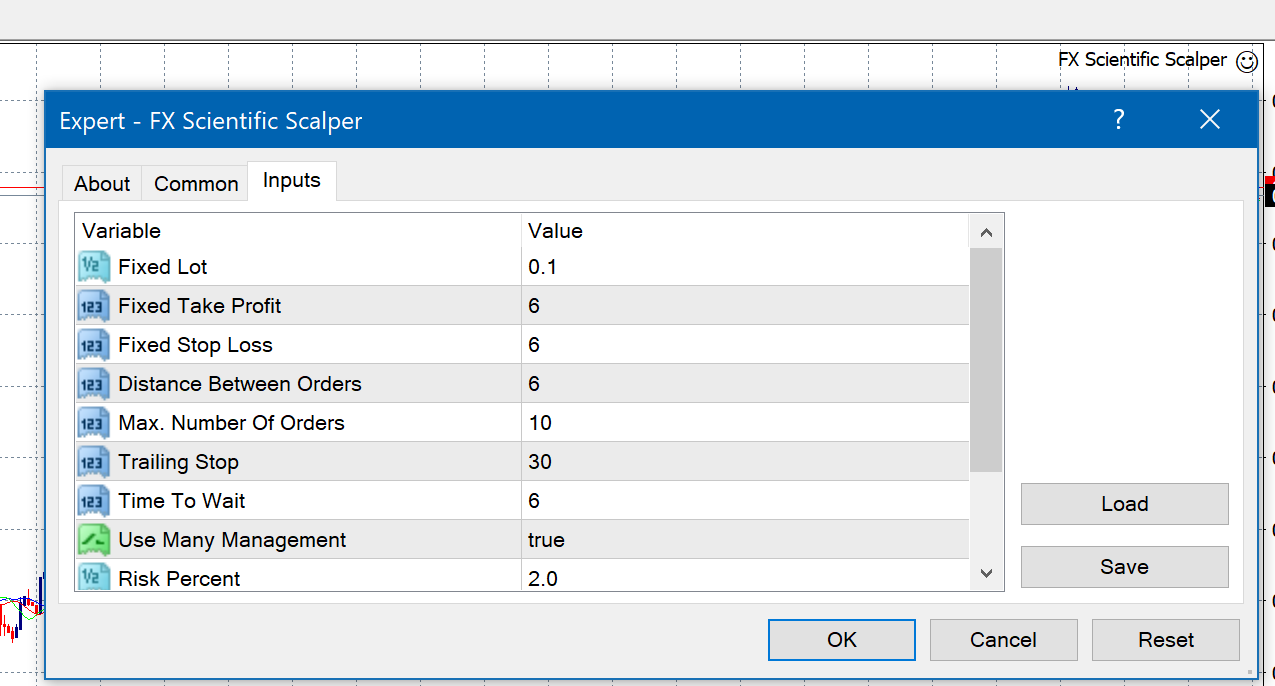1275x686 pixels.
Task: Click the Risk Percent row icon
Action: (94, 577)
